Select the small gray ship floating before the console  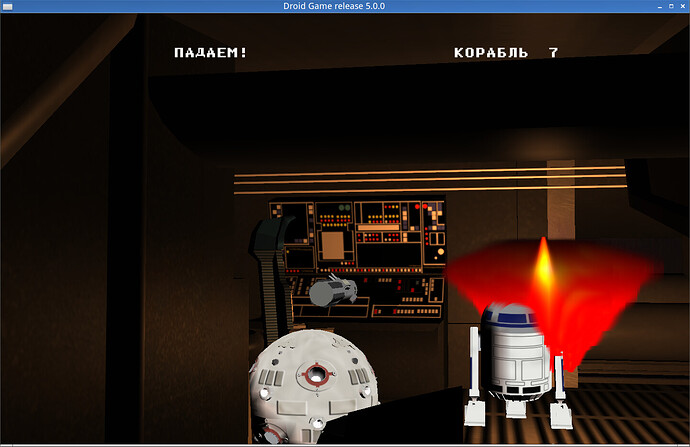point(333,292)
